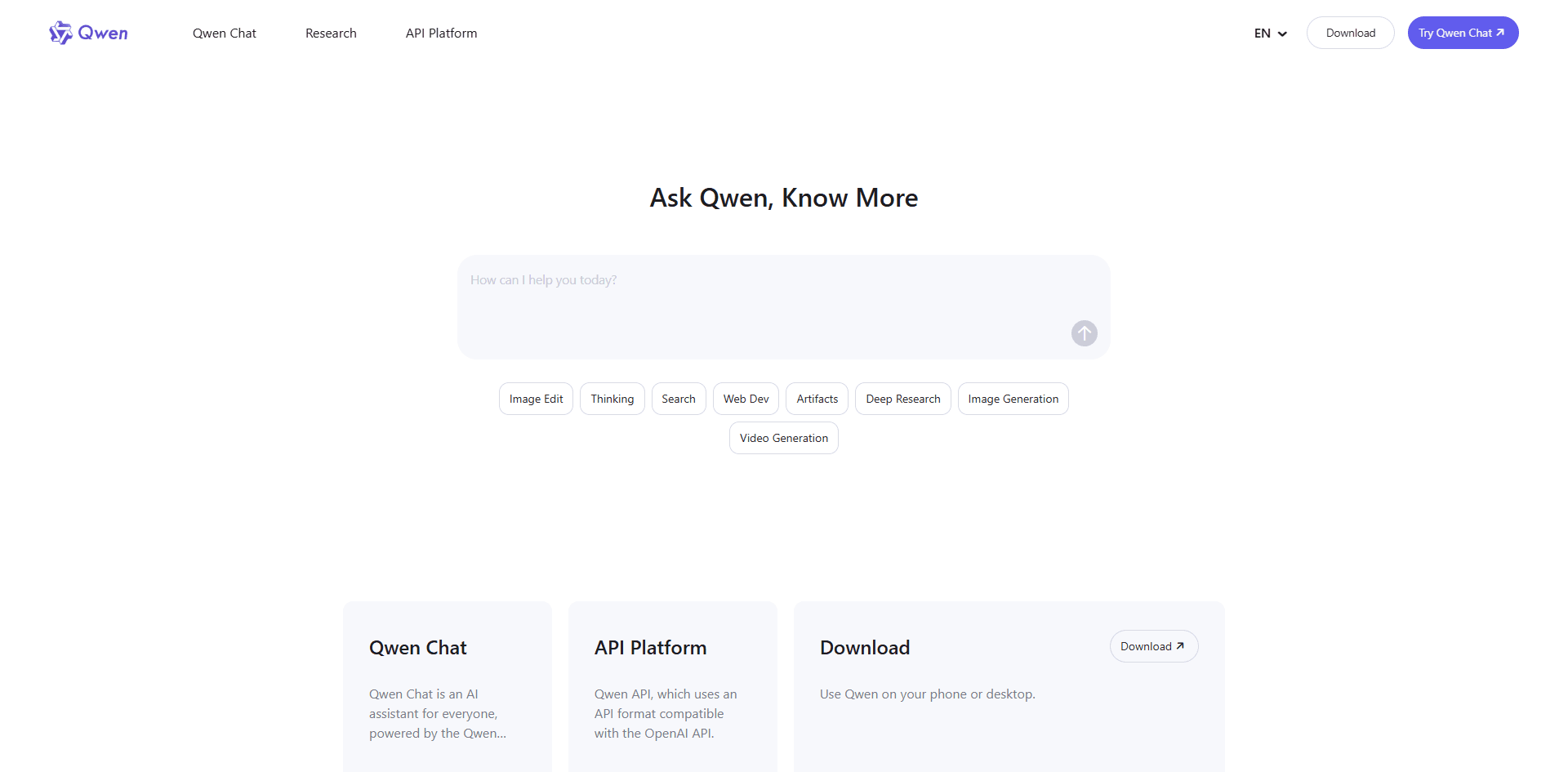Toggle the Search chip
Screen dimensions: 1568x772
(678, 399)
